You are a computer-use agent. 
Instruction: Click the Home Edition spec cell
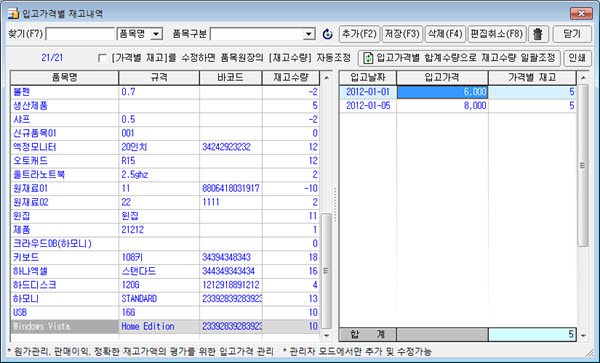pyautogui.click(x=159, y=326)
